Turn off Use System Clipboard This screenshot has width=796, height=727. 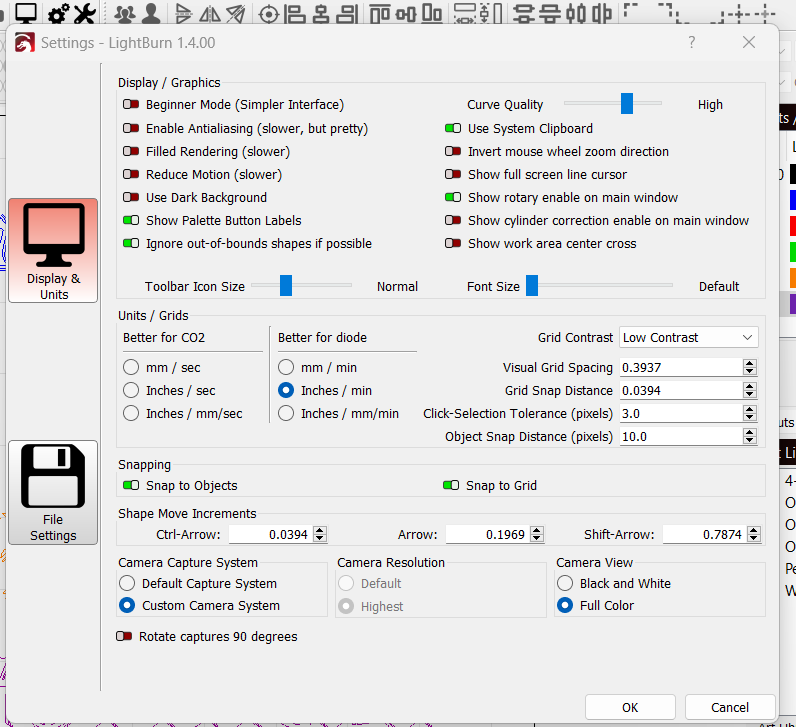(x=453, y=128)
